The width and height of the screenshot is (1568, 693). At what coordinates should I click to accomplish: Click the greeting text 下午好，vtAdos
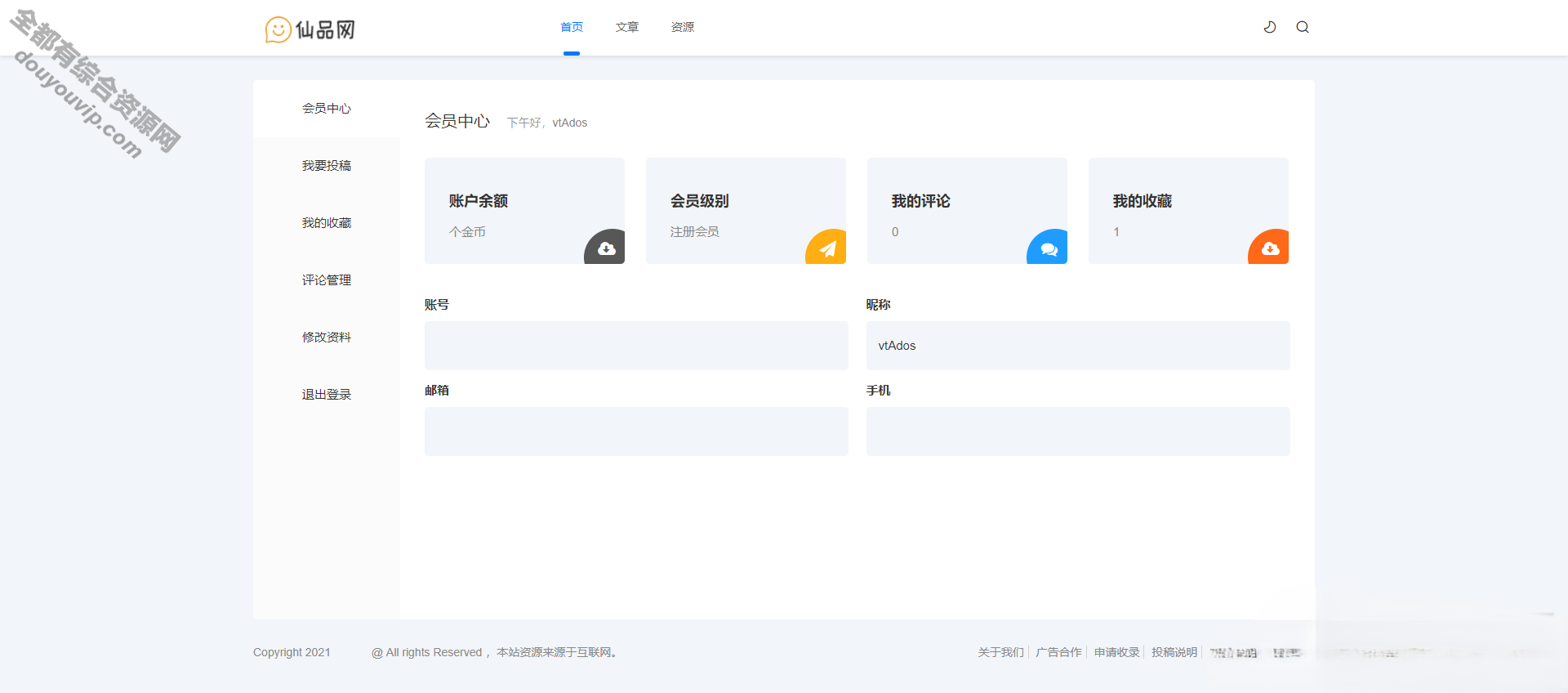(x=547, y=123)
